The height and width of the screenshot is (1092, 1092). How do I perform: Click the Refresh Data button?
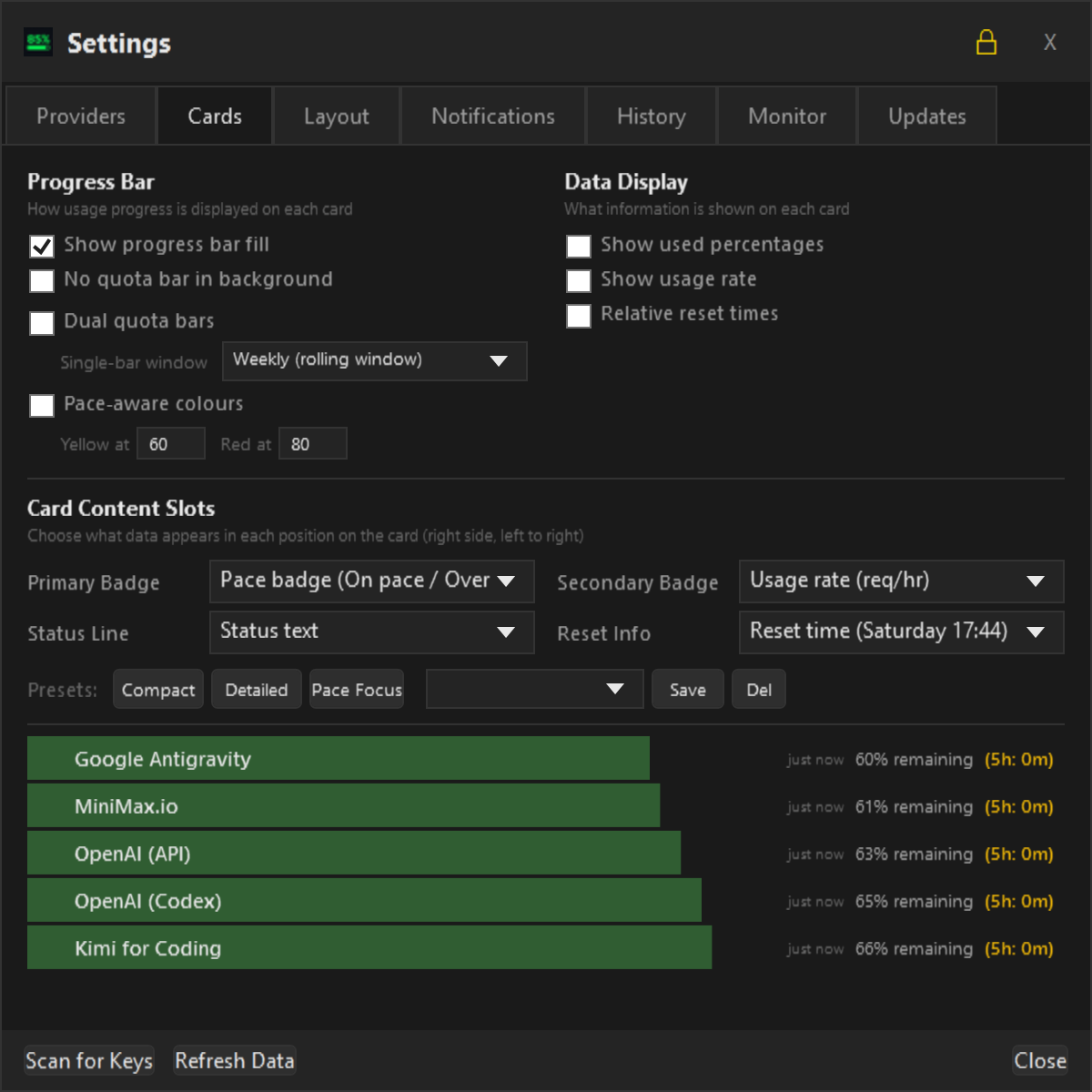(235, 1060)
